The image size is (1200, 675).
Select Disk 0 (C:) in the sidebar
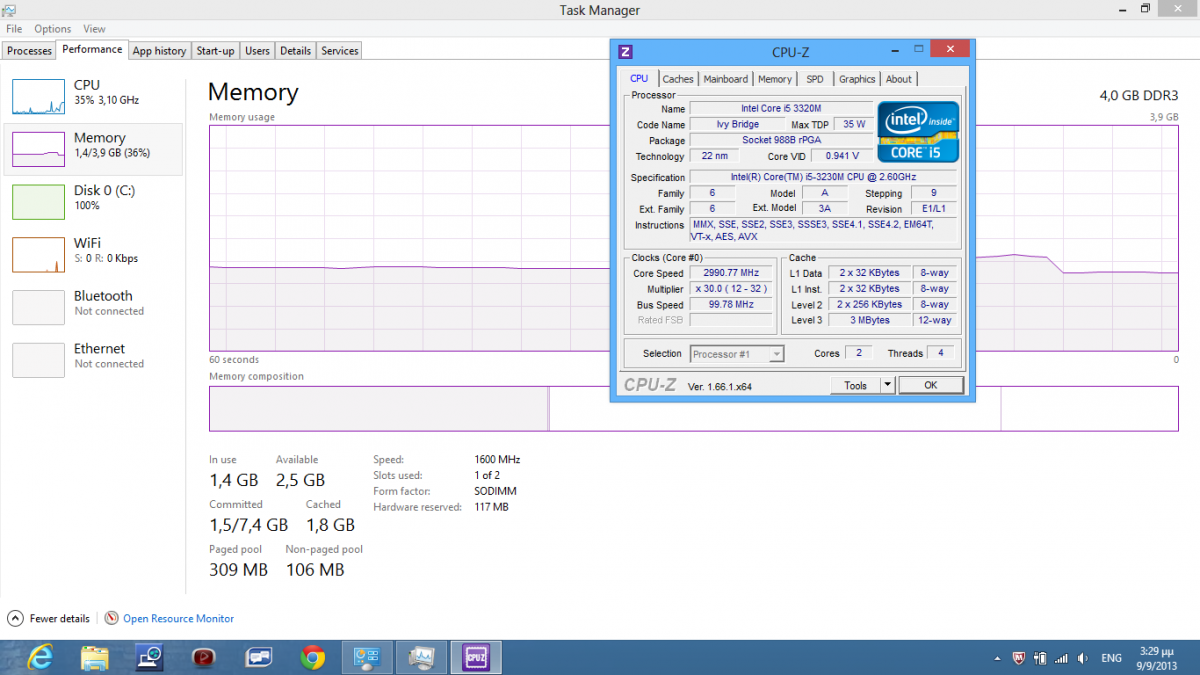point(93,201)
